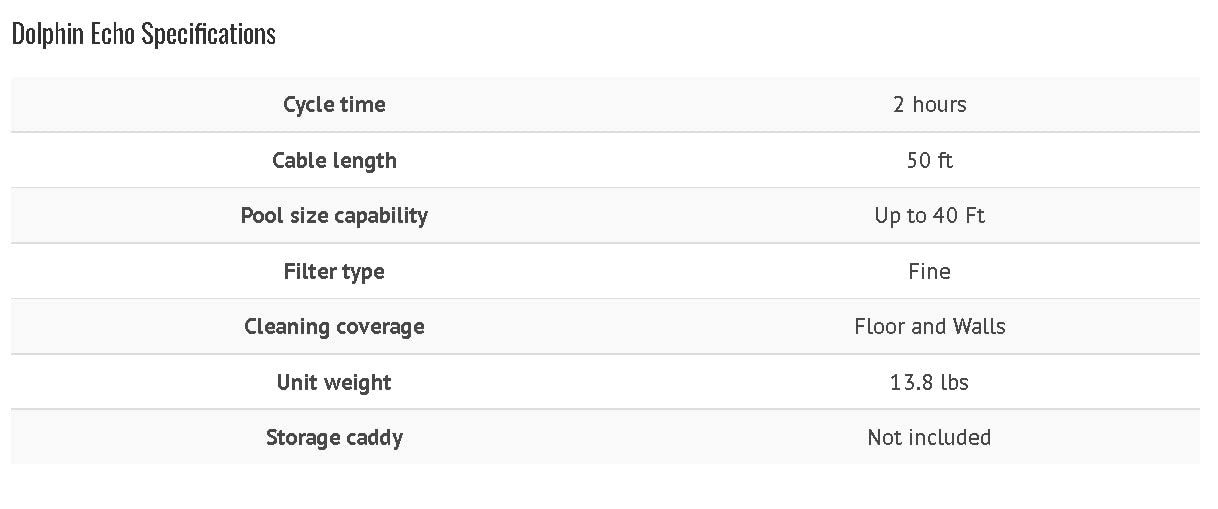Select the 'Cable length' row label
The width and height of the screenshot is (1218, 509).
click(334, 160)
